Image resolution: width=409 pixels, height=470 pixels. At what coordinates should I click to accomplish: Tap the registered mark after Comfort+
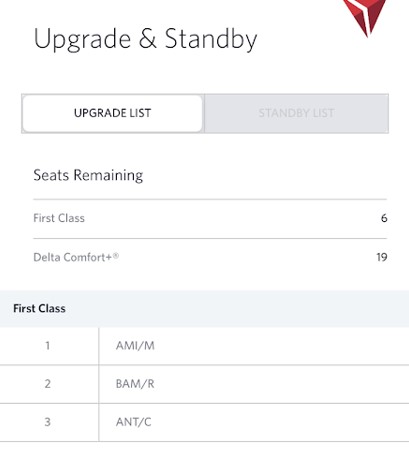point(115,256)
